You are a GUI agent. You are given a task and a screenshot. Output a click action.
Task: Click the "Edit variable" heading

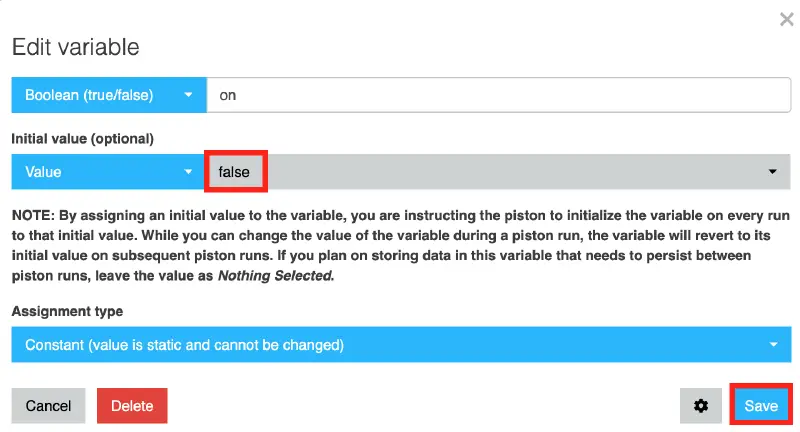click(x=75, y=47)
